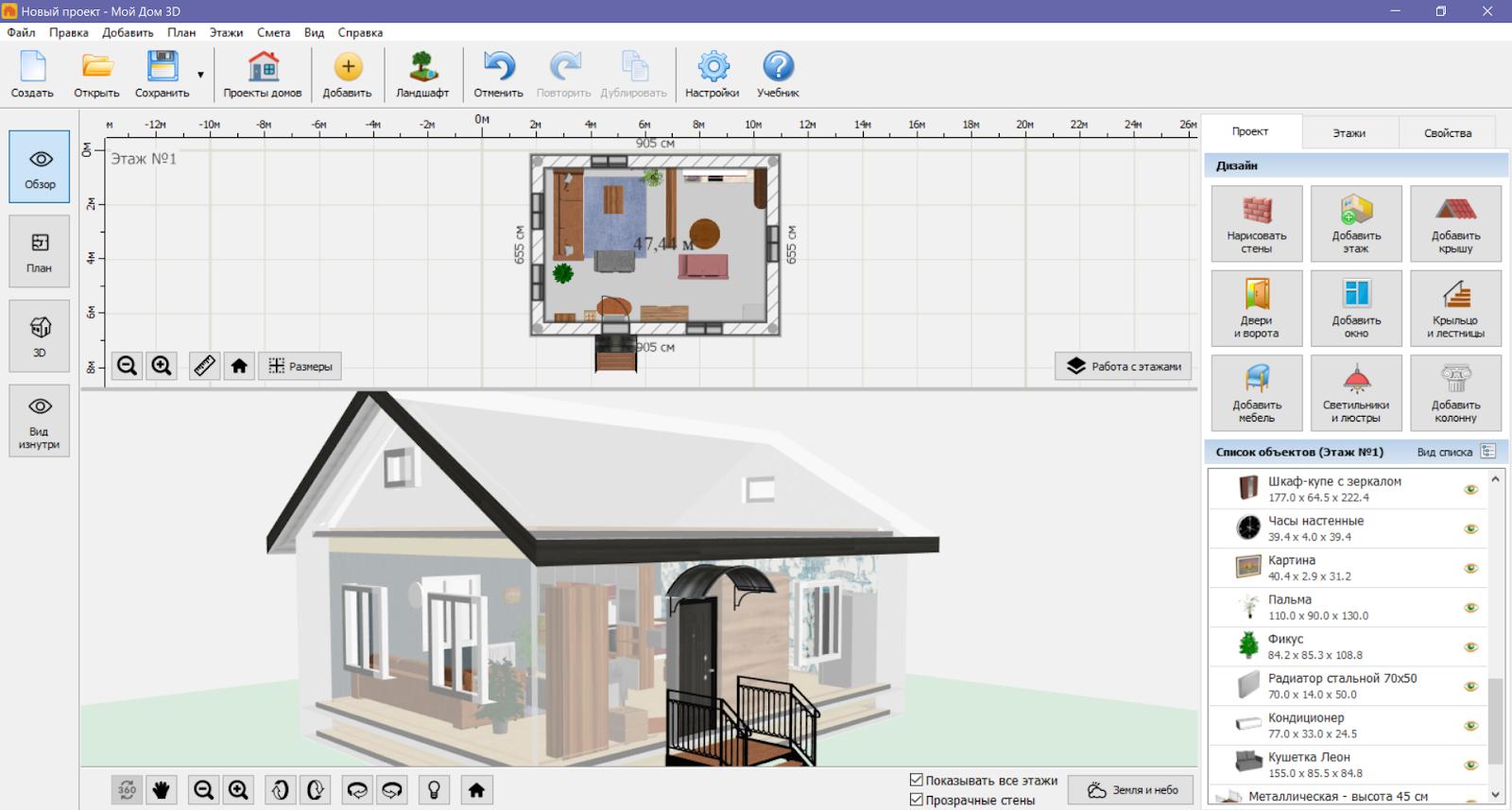Open the Работа с этажами menu
1512x810 pixels.
pos(1124,367)
